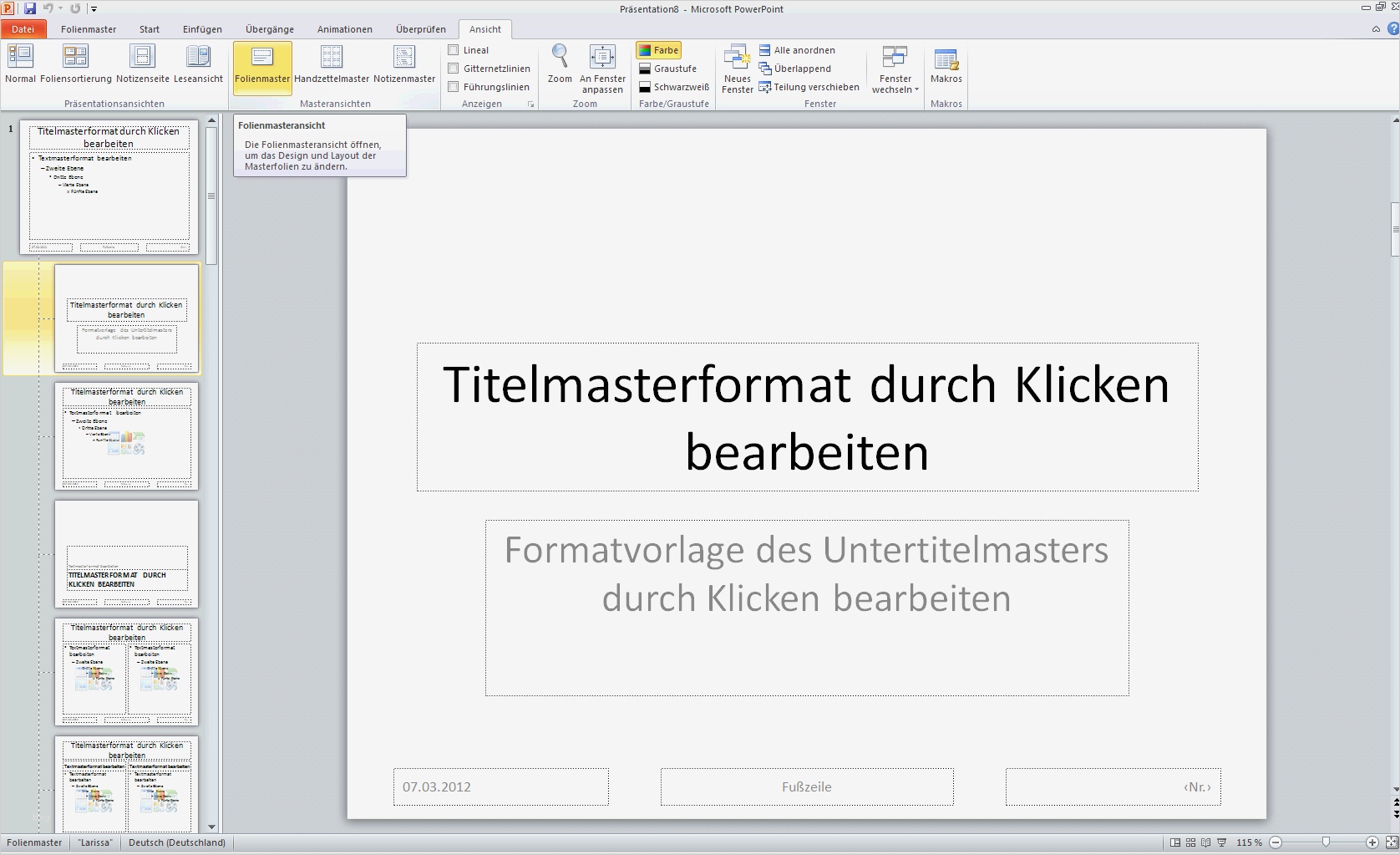Viewport: 1400px width, 855px height.
Task: Click the date placeholder 07.03.2012
Action: [x=501, y=787]
